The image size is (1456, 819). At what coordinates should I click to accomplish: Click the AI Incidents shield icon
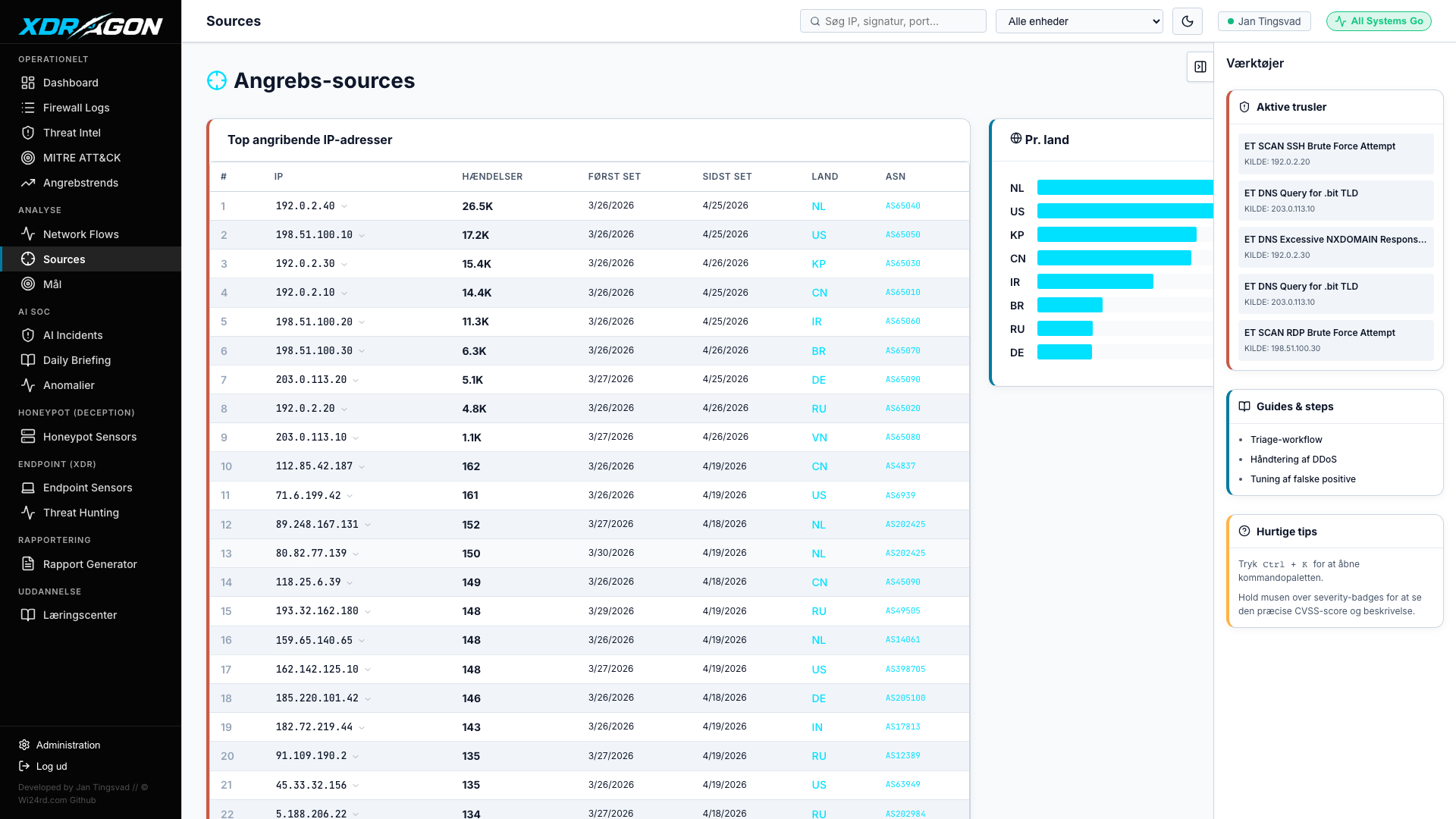click(28, 335)
